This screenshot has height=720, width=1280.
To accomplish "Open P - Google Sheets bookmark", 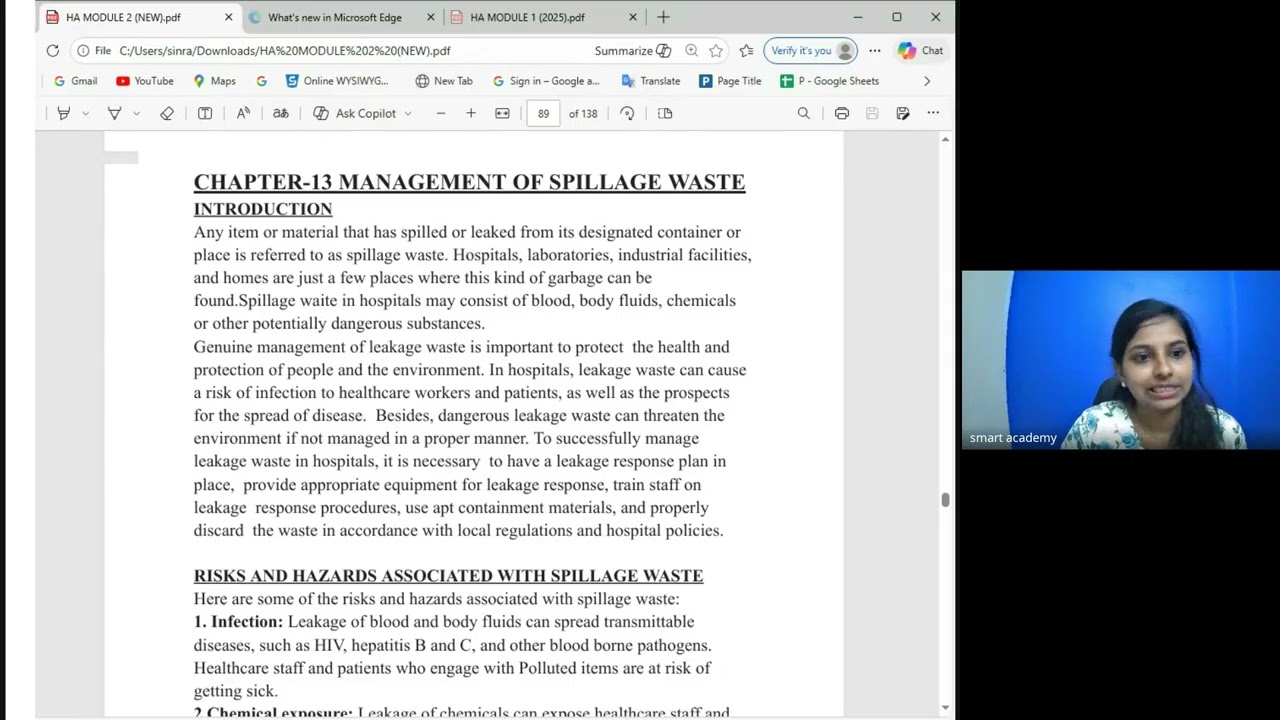I will click(x=830, y=81).
